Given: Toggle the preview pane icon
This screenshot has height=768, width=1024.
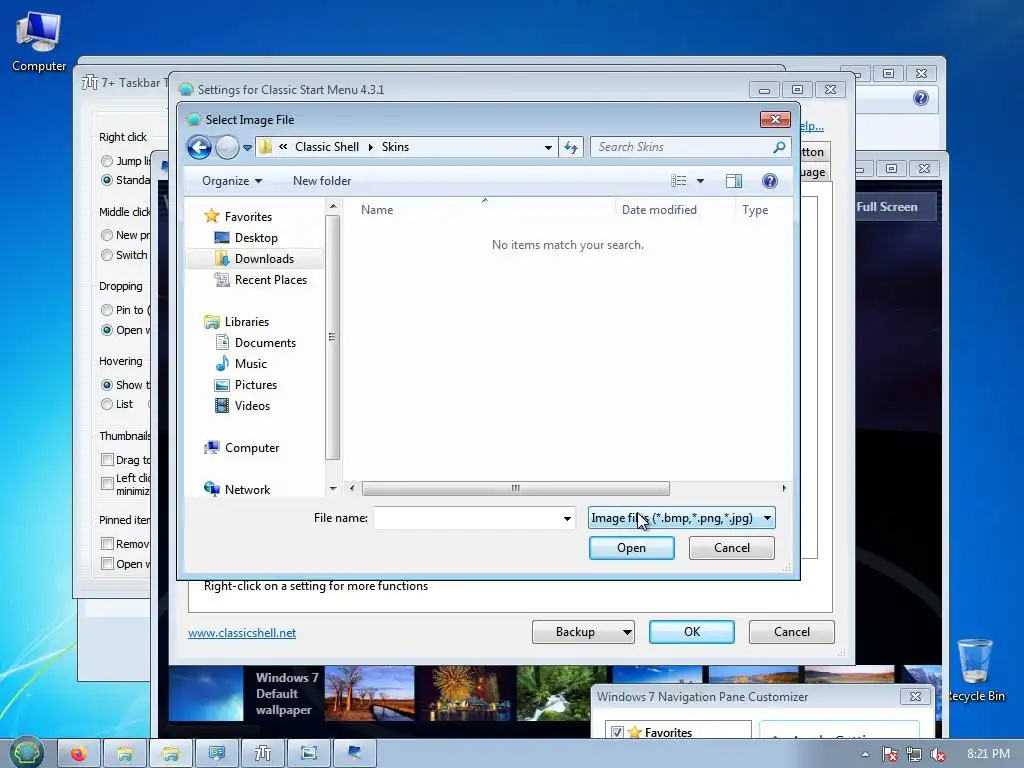Looking at the screenshot, I should pos(734,181).
